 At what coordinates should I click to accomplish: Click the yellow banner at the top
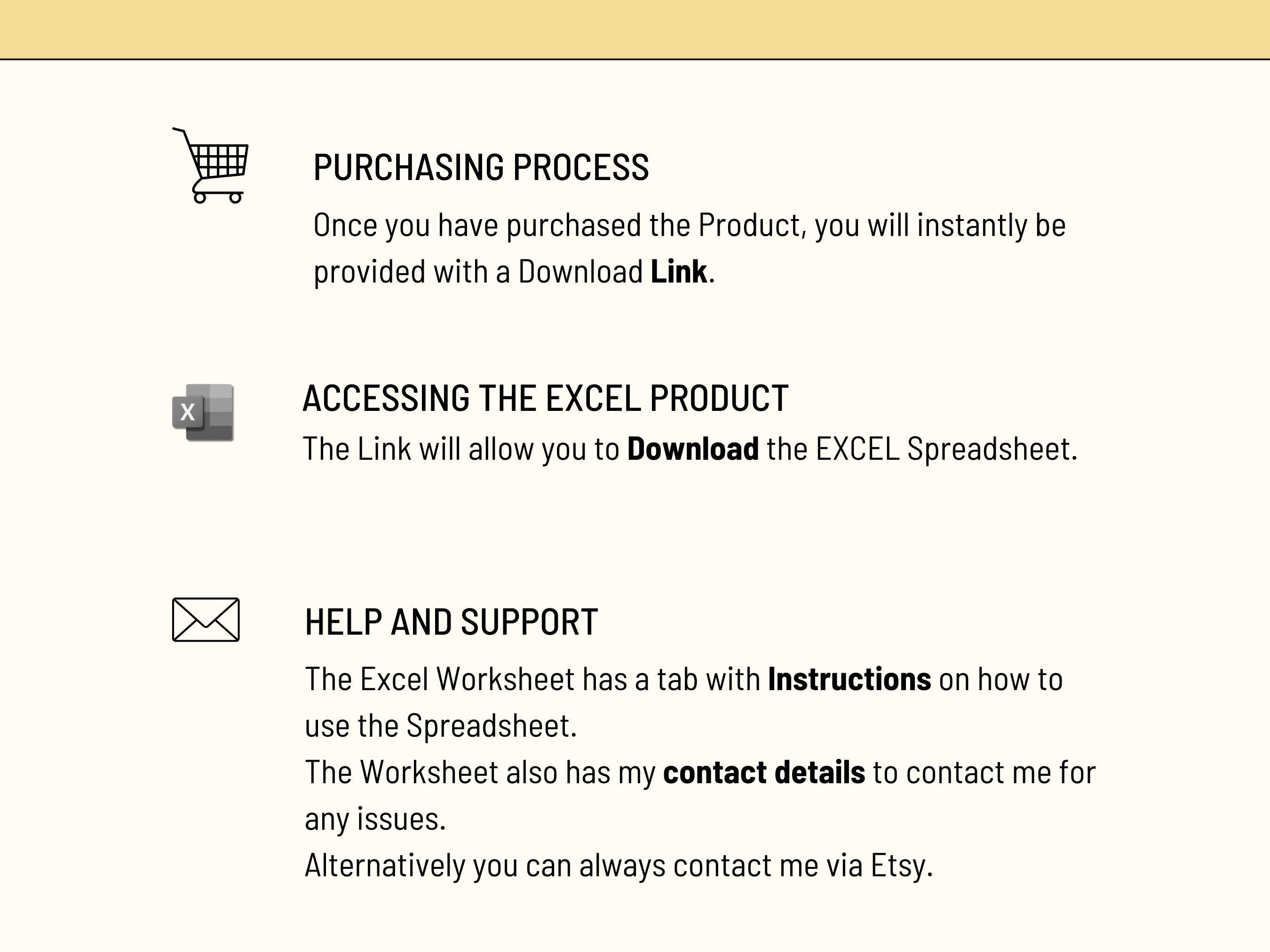[x=635, y=29]
